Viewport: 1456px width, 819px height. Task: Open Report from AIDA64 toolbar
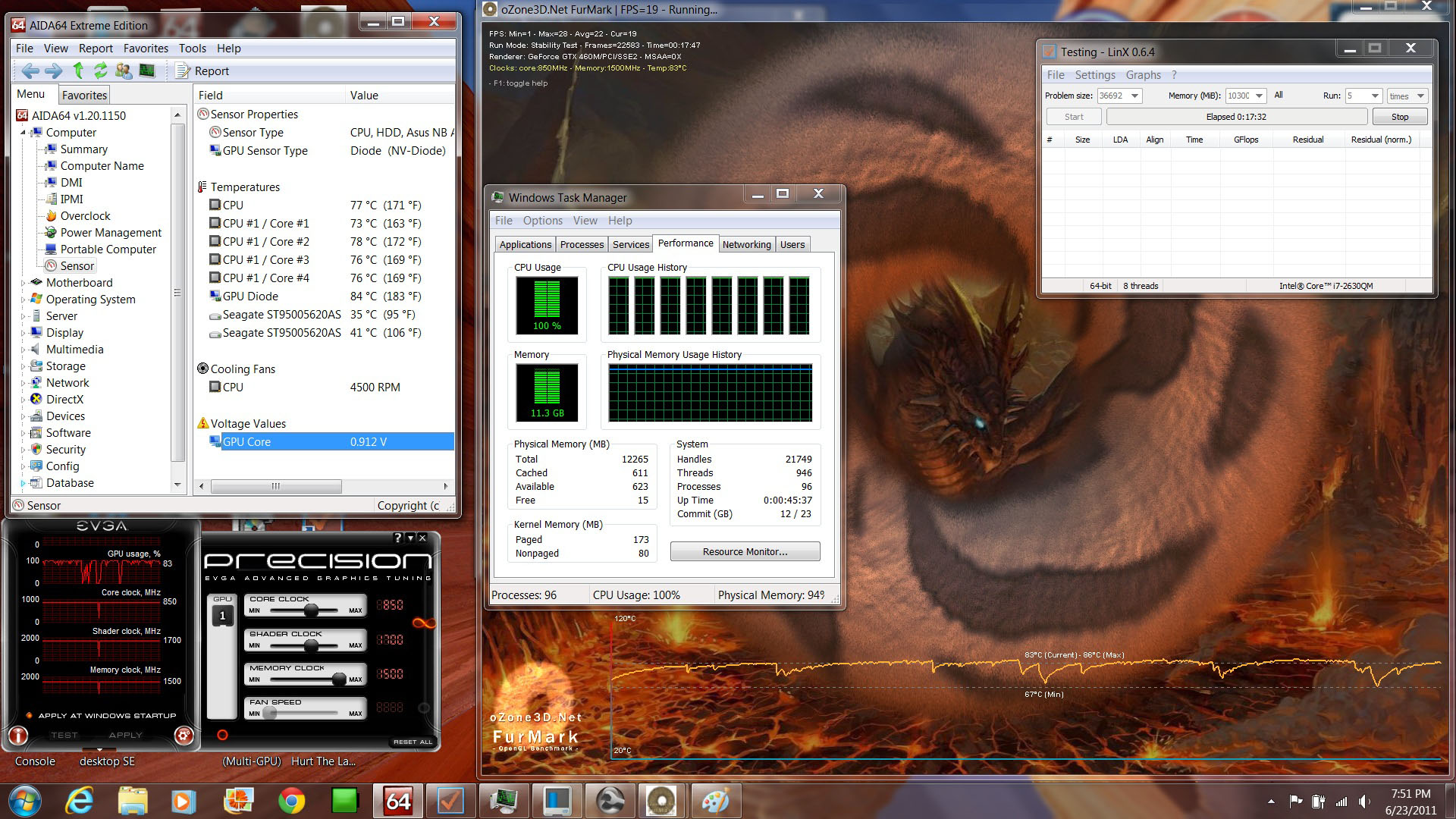coord(202,71)
